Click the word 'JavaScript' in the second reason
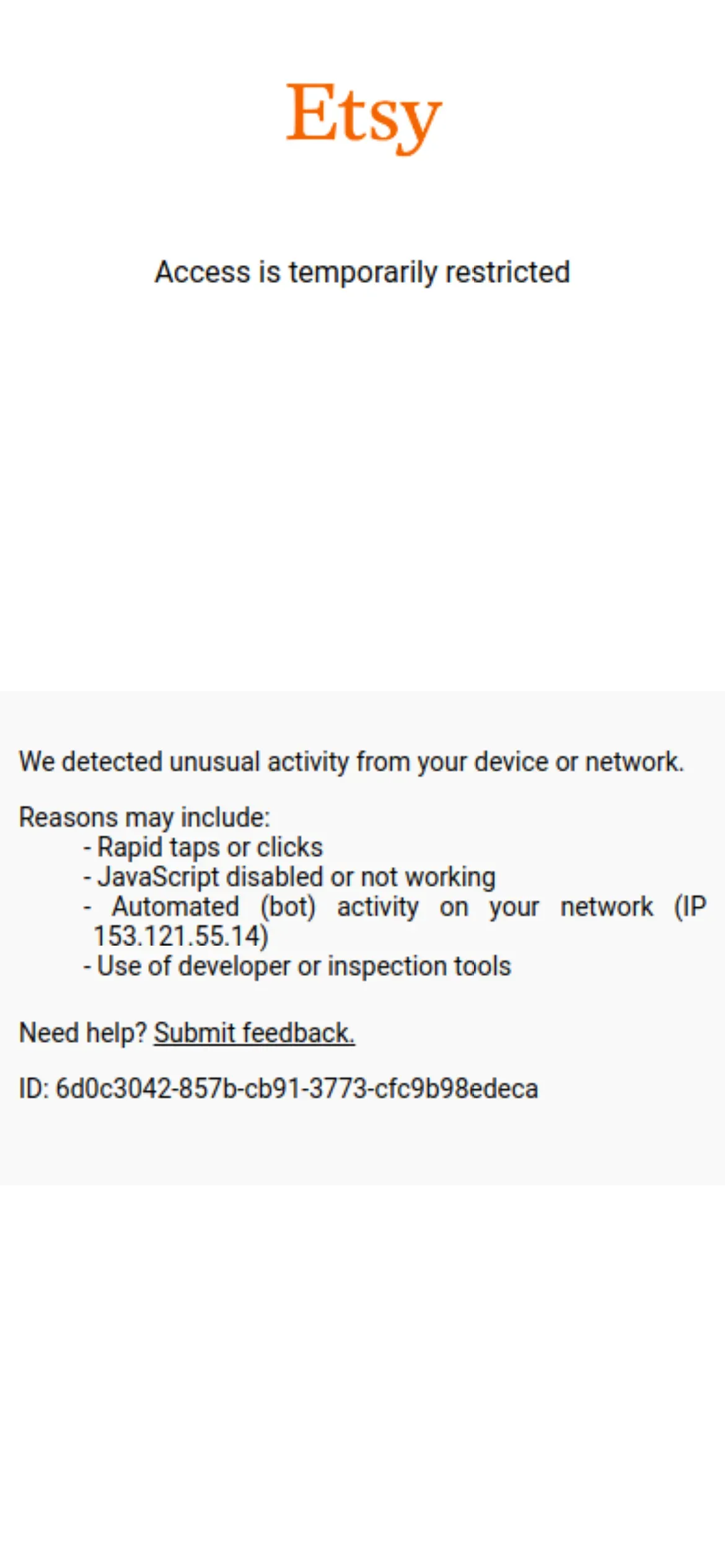 (159, 877)
